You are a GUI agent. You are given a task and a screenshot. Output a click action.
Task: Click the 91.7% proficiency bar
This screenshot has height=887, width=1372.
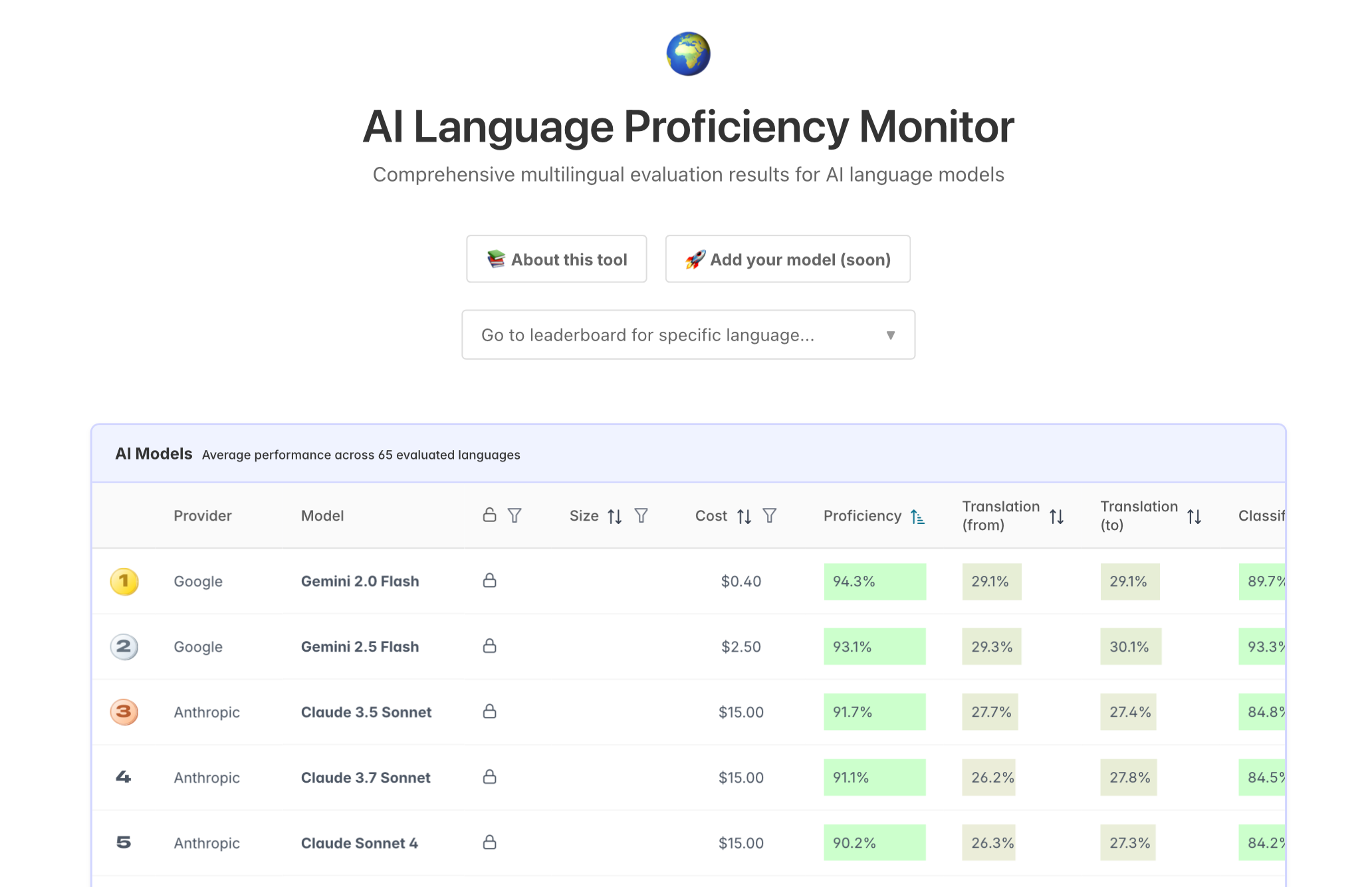(875, 712)
